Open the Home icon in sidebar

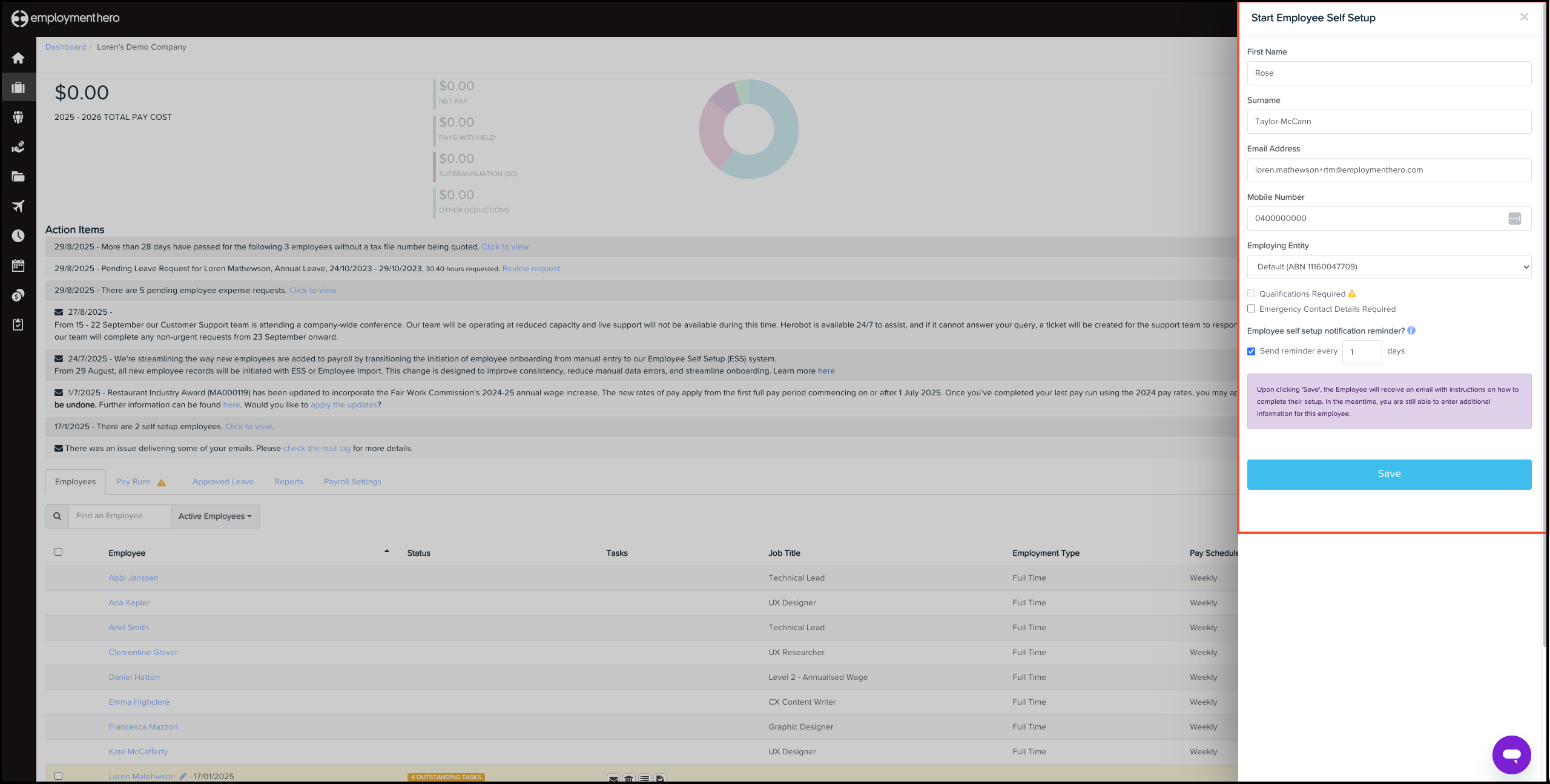tap(18, 58)
